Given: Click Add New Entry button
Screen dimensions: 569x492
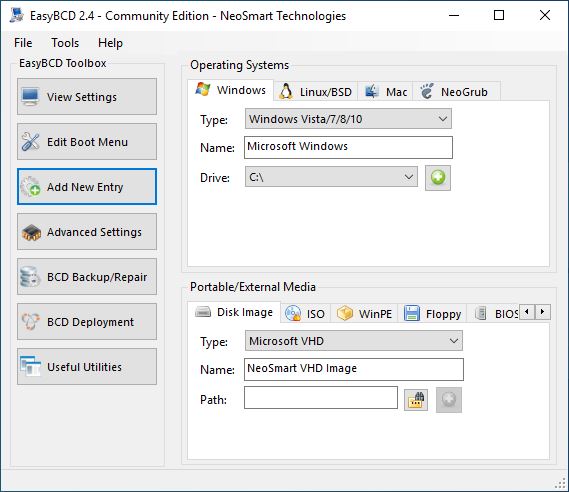Looking at the screenshot, I should pos(87,187).
